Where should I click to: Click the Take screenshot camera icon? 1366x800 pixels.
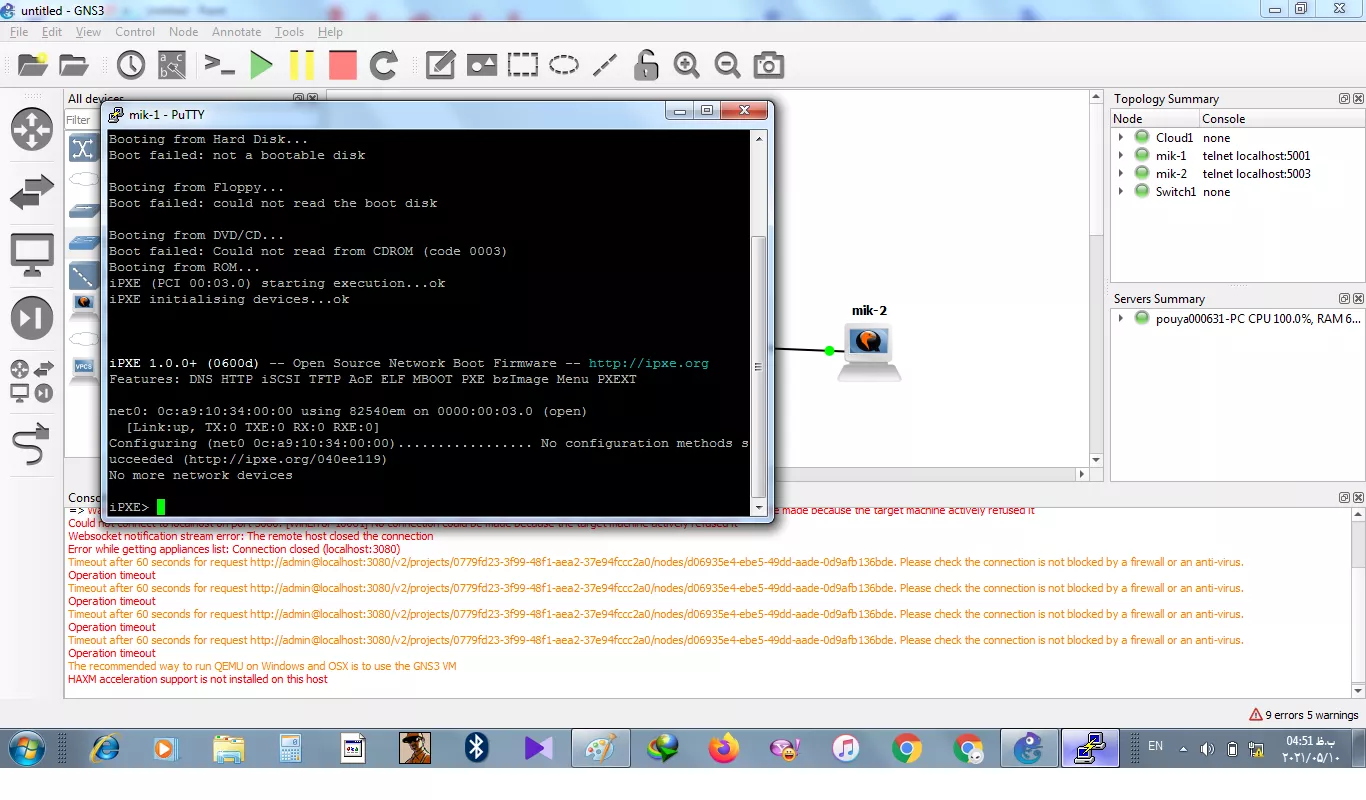pyautogui.click(x=768, y=66)
